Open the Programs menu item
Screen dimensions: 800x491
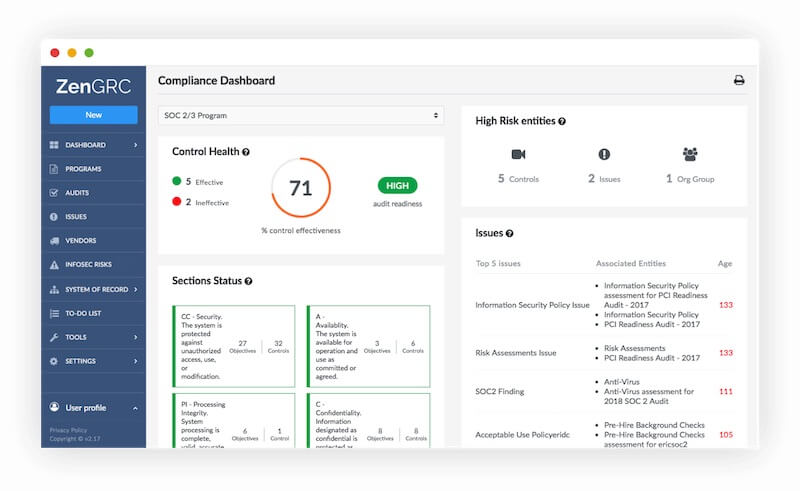tap(83, 169)
